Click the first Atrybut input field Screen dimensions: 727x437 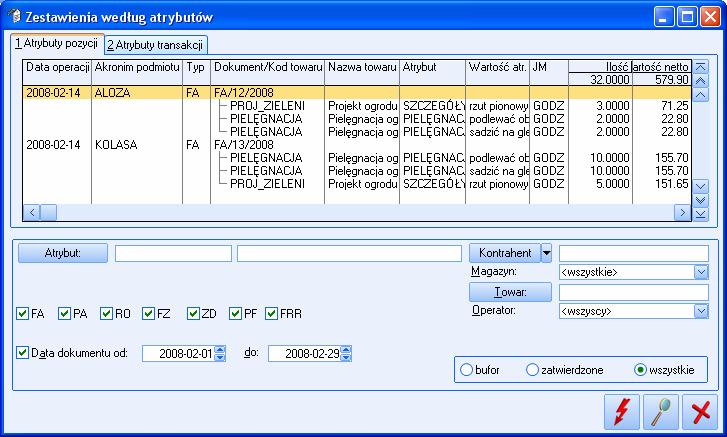coord(173,253)
